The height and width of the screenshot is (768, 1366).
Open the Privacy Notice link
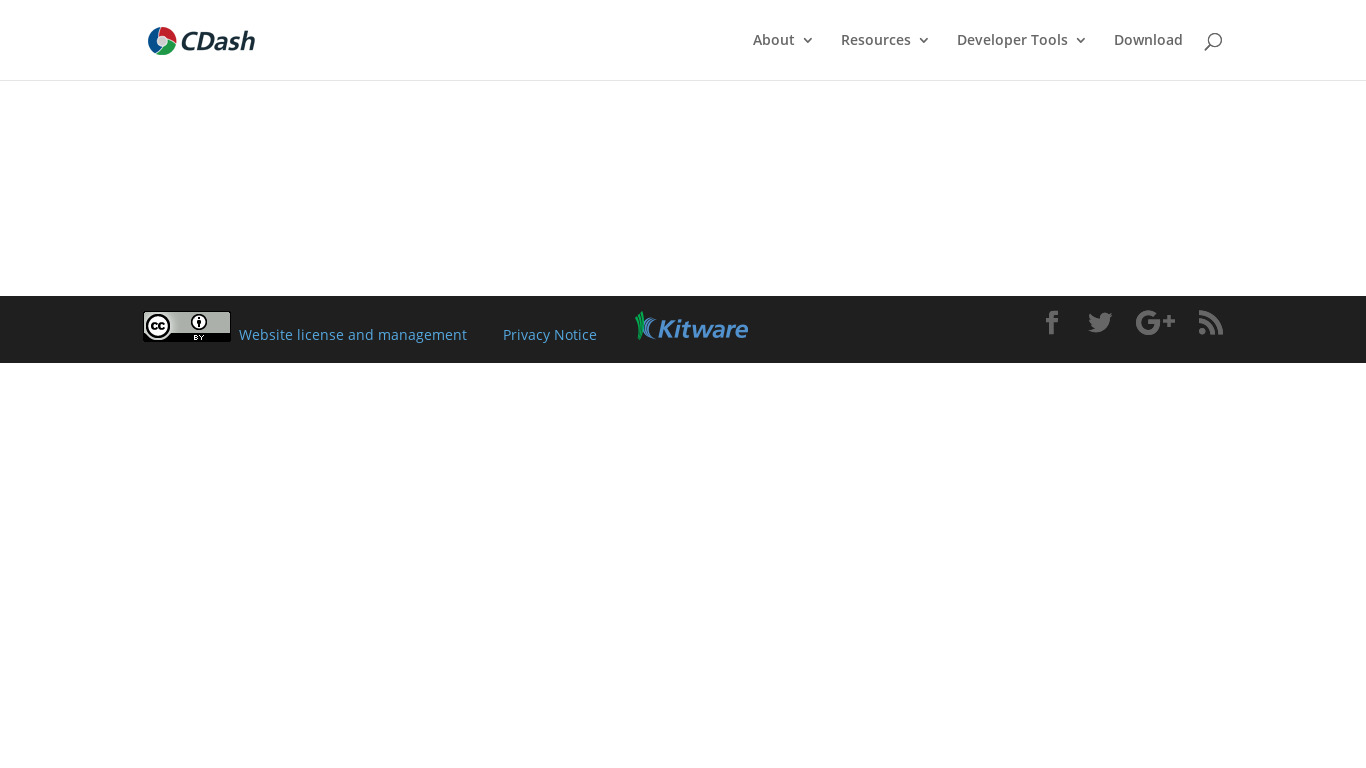click(x=550, y=335)
